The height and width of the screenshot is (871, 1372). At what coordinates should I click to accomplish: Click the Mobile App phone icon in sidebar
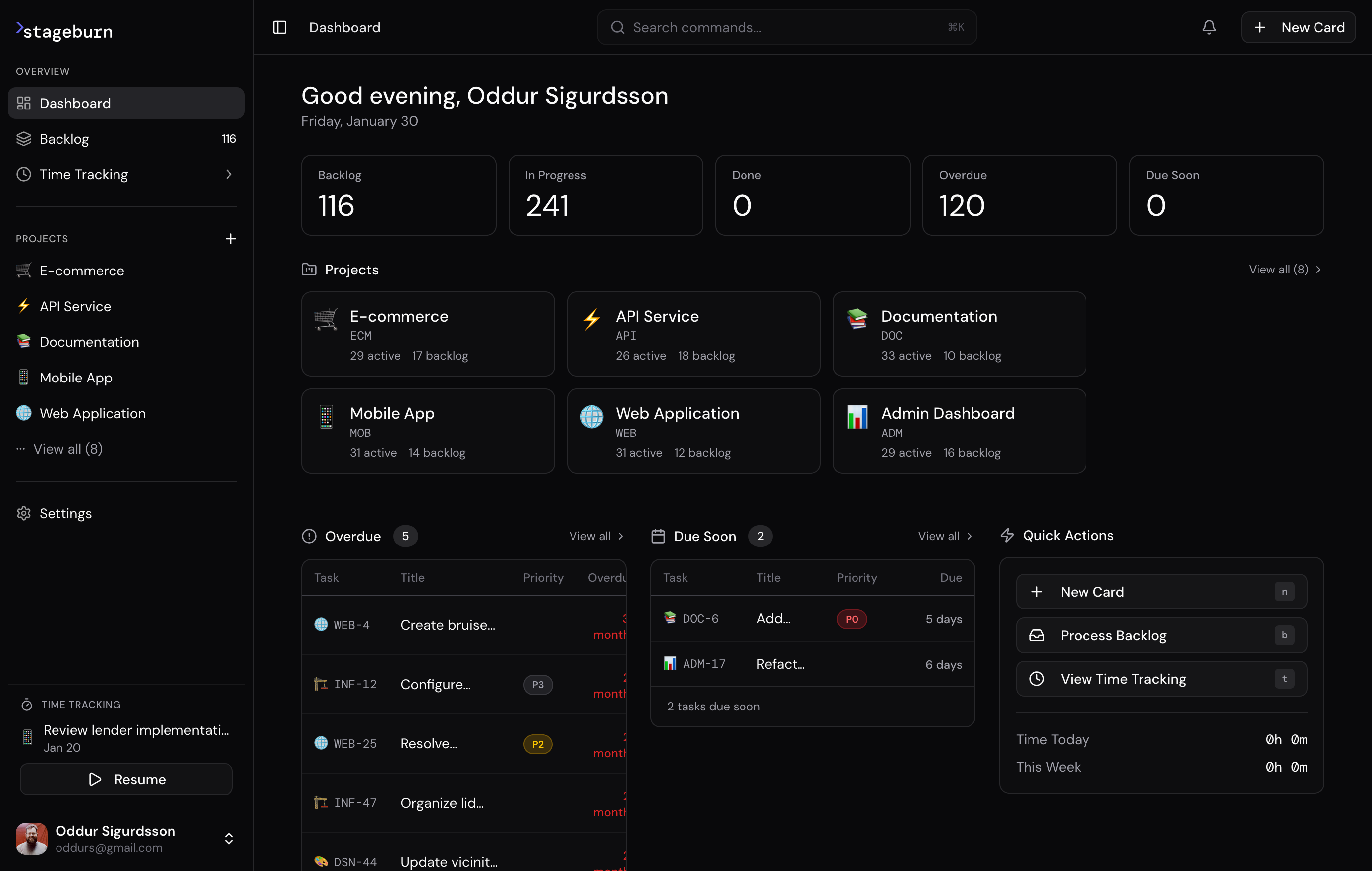coord(23,377)
